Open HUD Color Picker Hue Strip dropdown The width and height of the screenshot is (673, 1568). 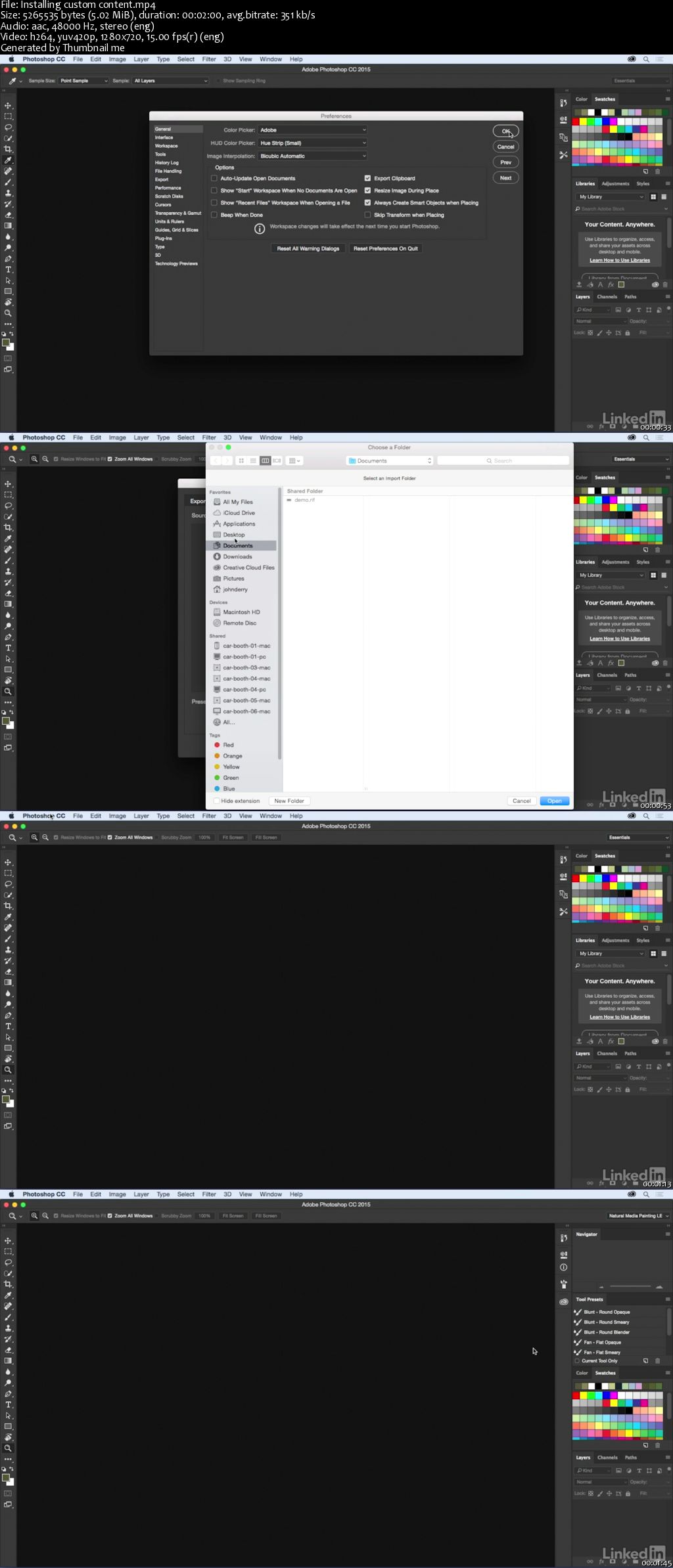click(x=313, y=143)
